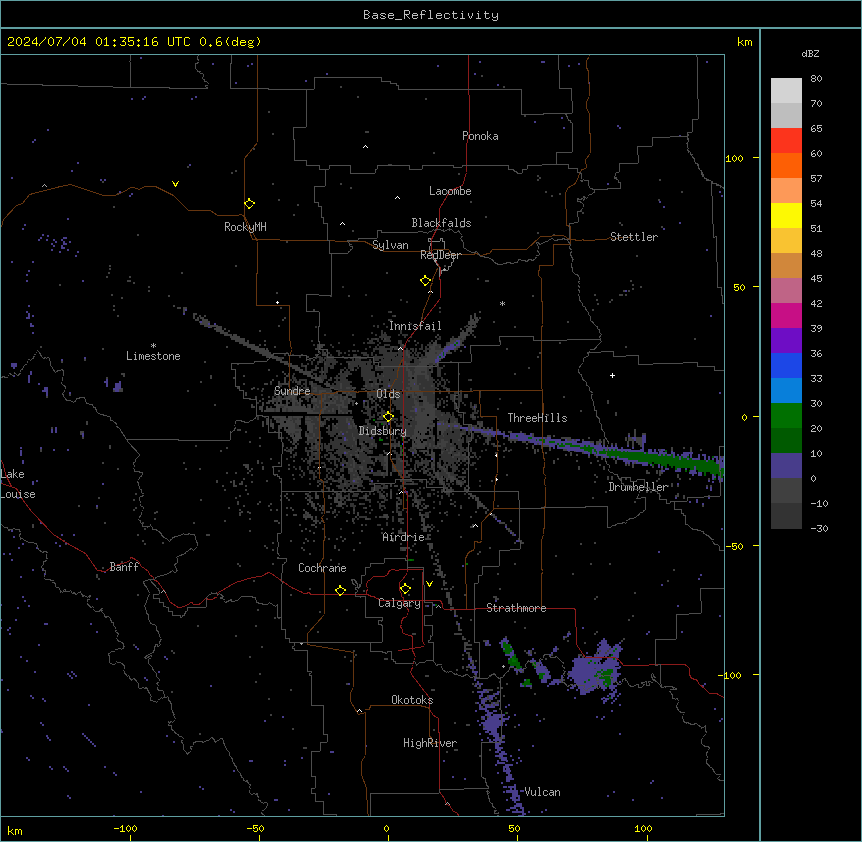Click the 80 value atop the dBZ scale
The height and width of the screenshot is (842, 862).
coord(816,79)
